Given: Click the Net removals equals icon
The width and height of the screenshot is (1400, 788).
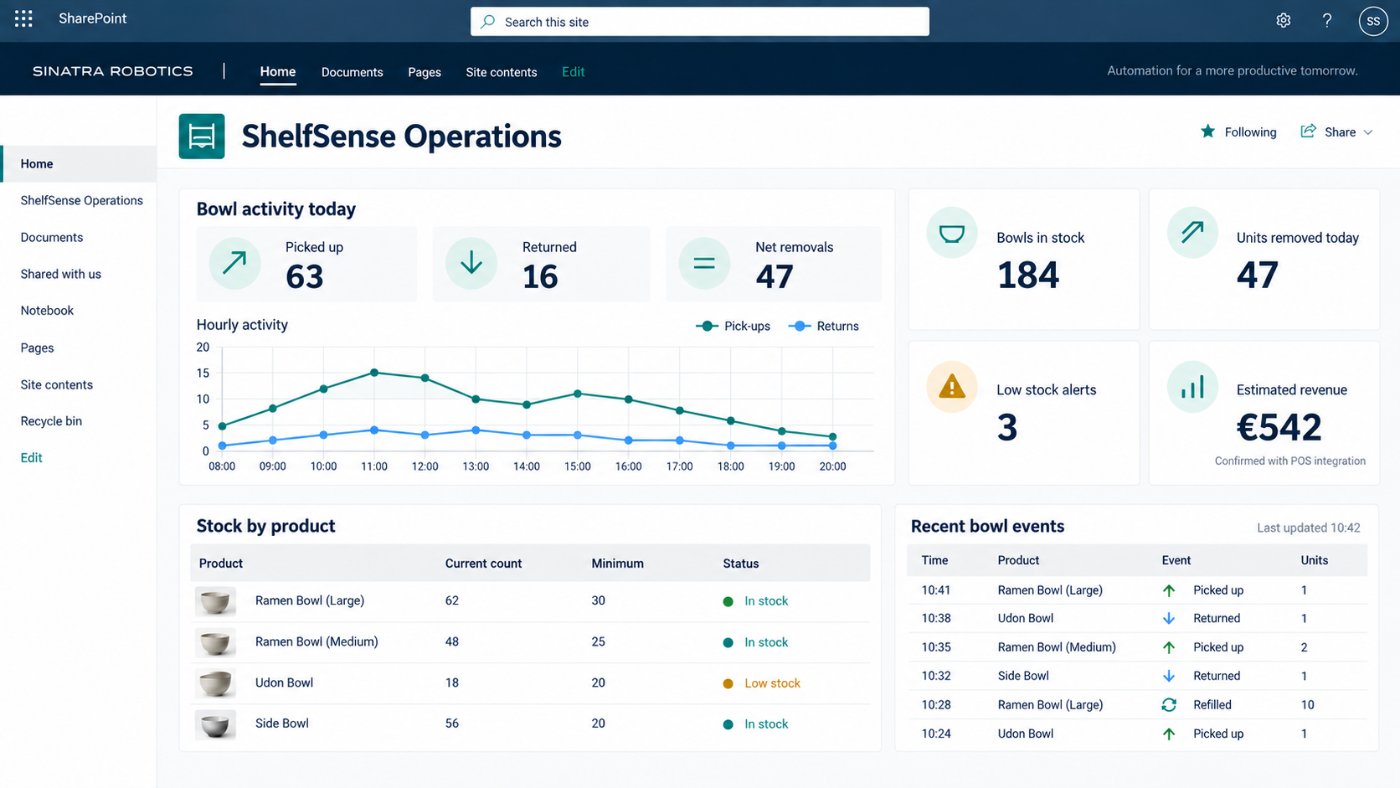Looking at the screenshot, I should pyautogui.click(x=704, y=263).
